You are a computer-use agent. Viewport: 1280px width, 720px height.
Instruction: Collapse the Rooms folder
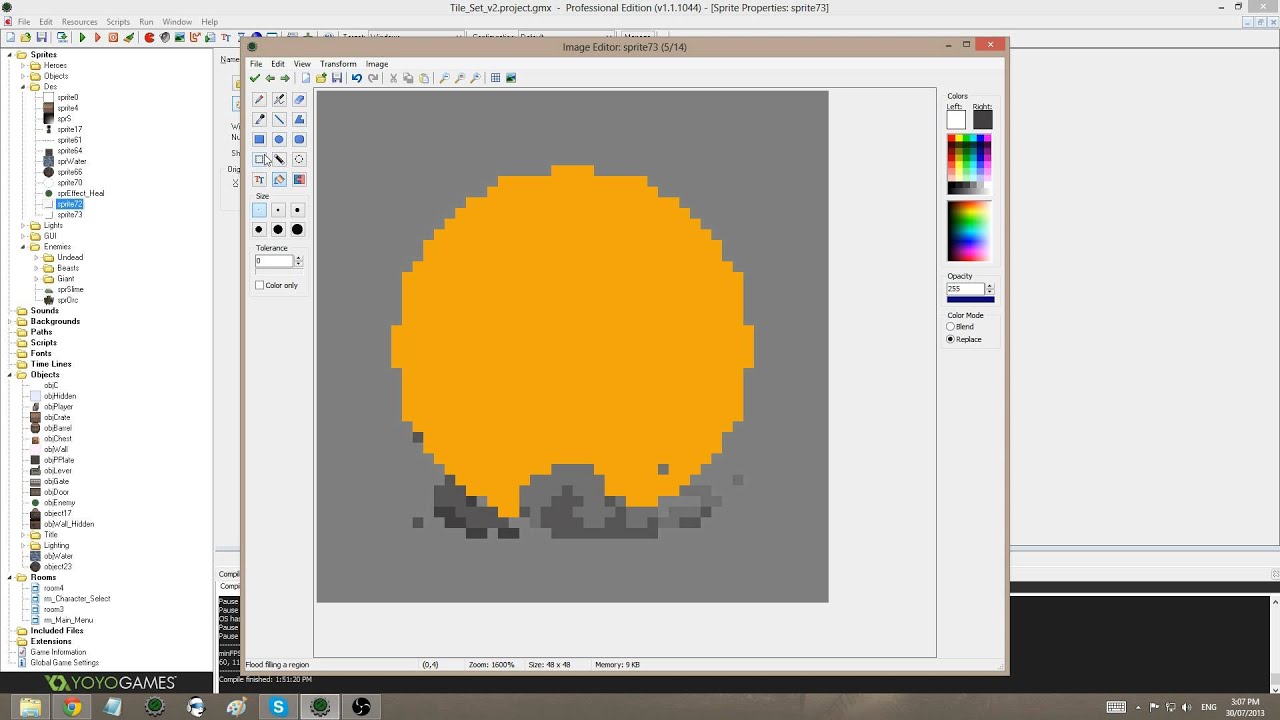(x=10, y=577)
